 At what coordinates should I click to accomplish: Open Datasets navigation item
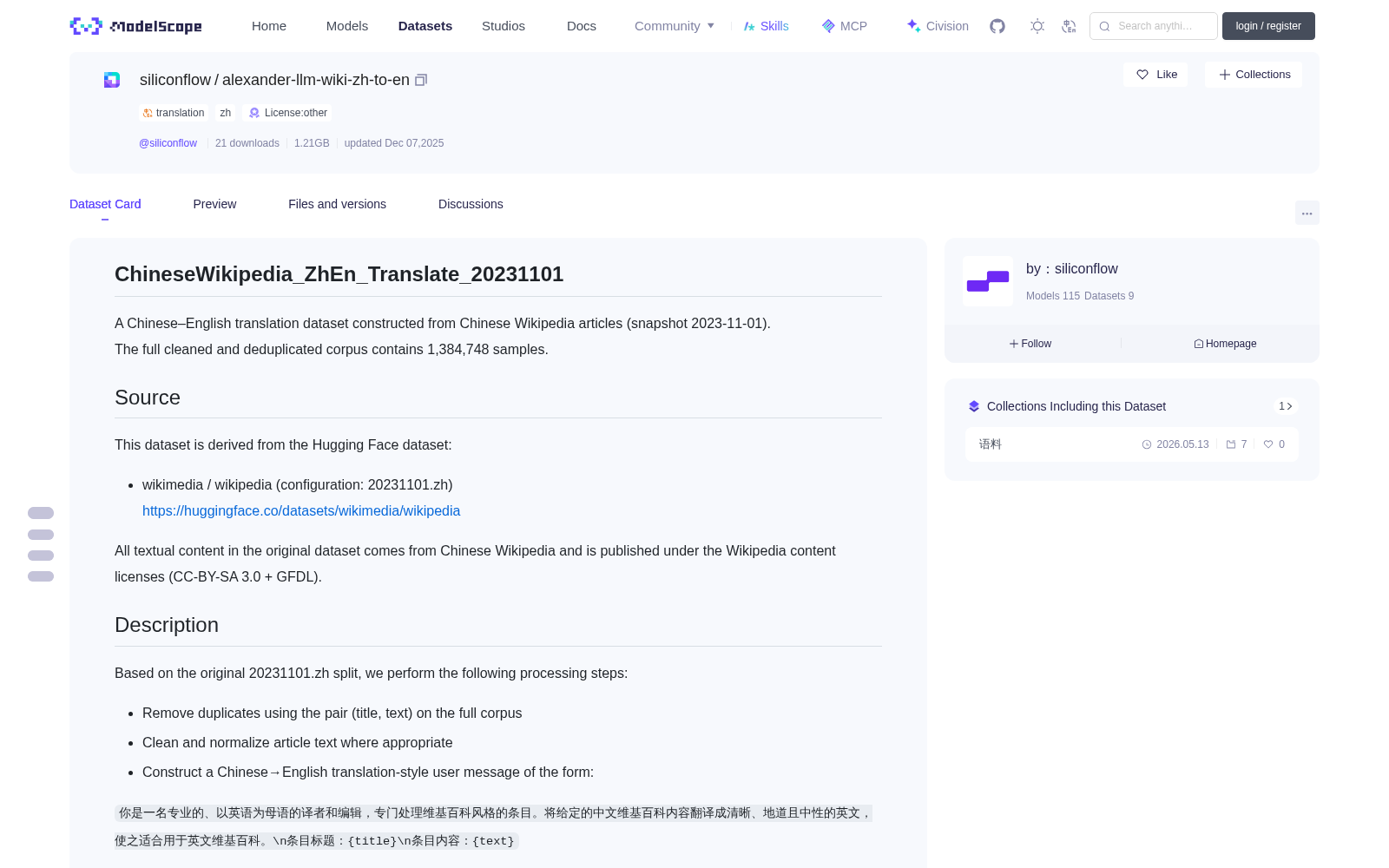[x=425, y=26]
